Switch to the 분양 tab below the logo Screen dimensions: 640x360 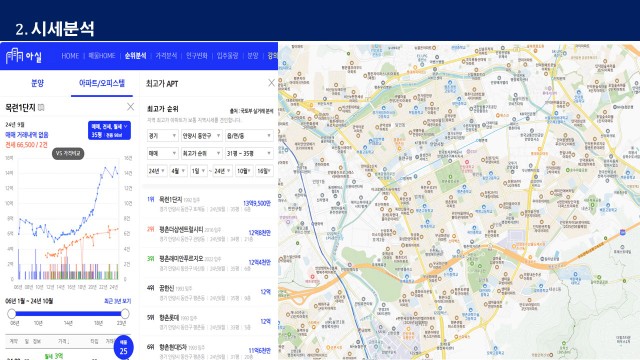37,83
